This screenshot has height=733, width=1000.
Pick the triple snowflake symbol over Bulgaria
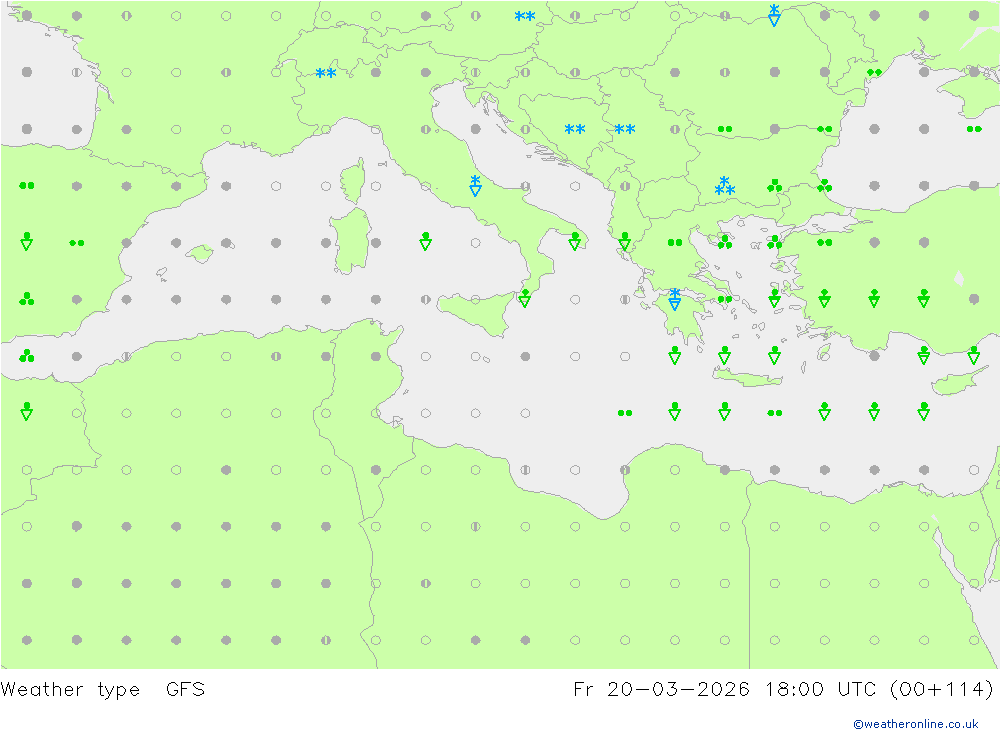pyautogui.click(x=725, y=187)
